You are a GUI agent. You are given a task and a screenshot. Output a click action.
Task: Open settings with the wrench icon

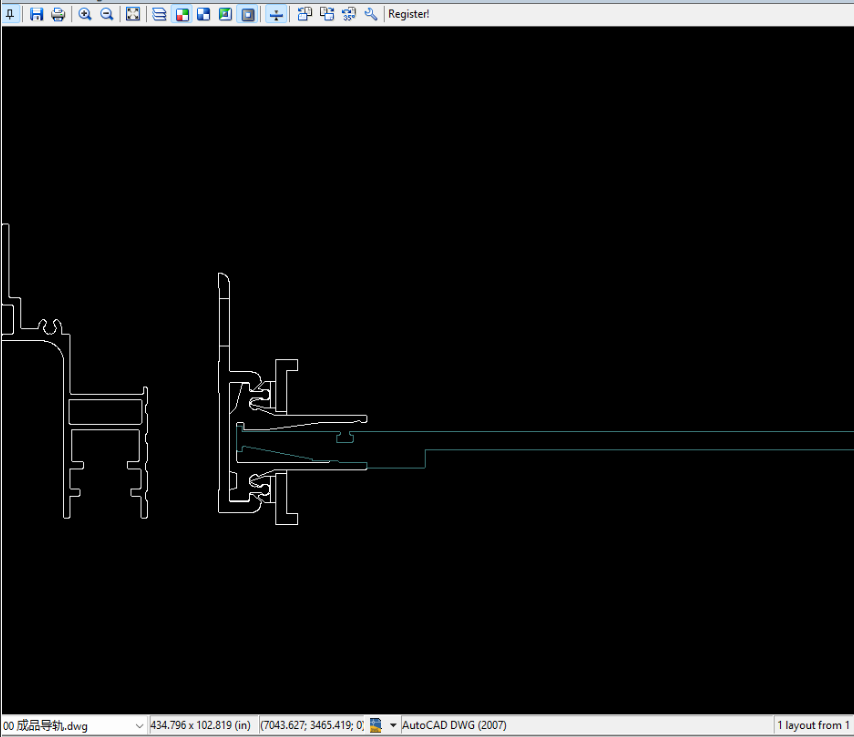click(371, 14)
